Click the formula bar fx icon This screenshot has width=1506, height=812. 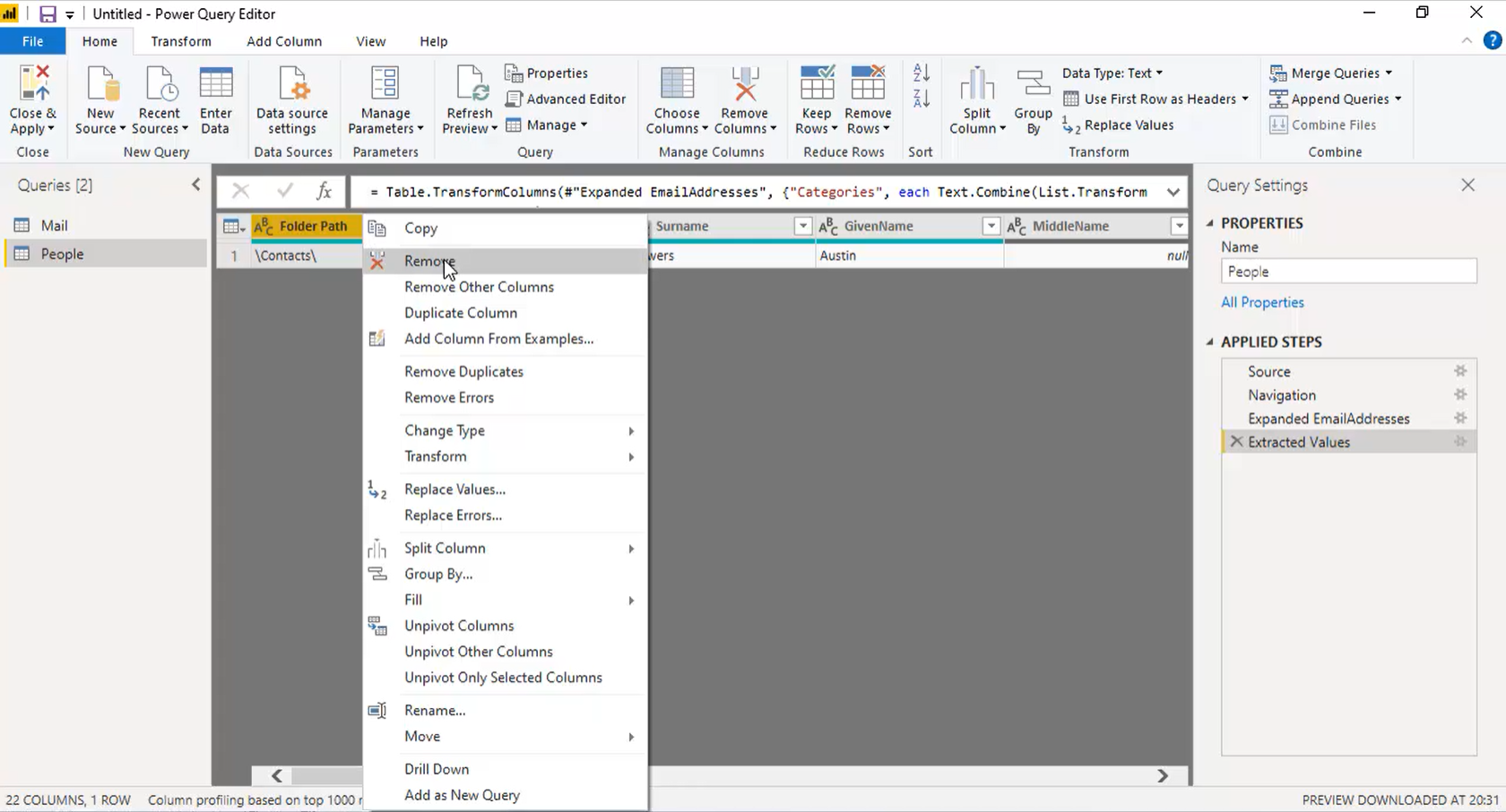(x=324, y=191)
